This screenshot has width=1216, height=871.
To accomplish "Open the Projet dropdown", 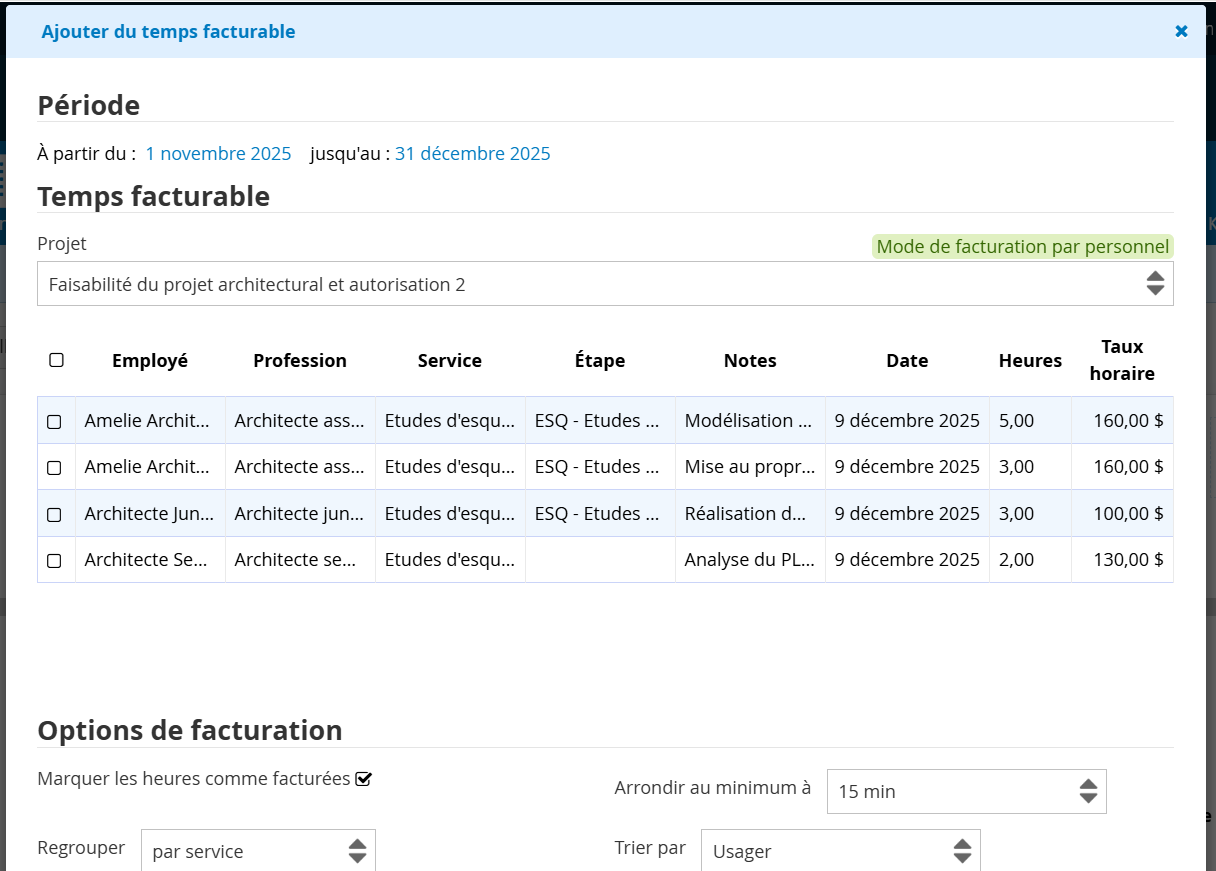I will [x=605, y=284].
